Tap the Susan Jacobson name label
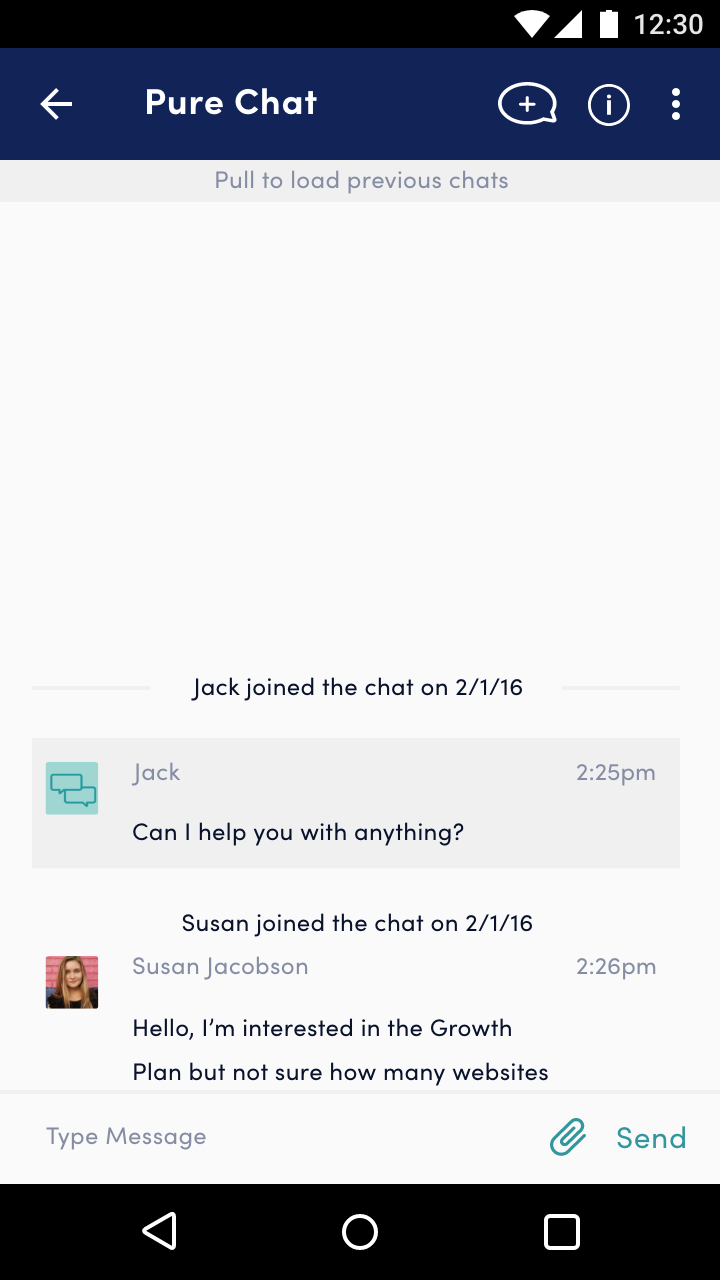The height and width of the screenshot is (1280, 720). tap(220, 966)
